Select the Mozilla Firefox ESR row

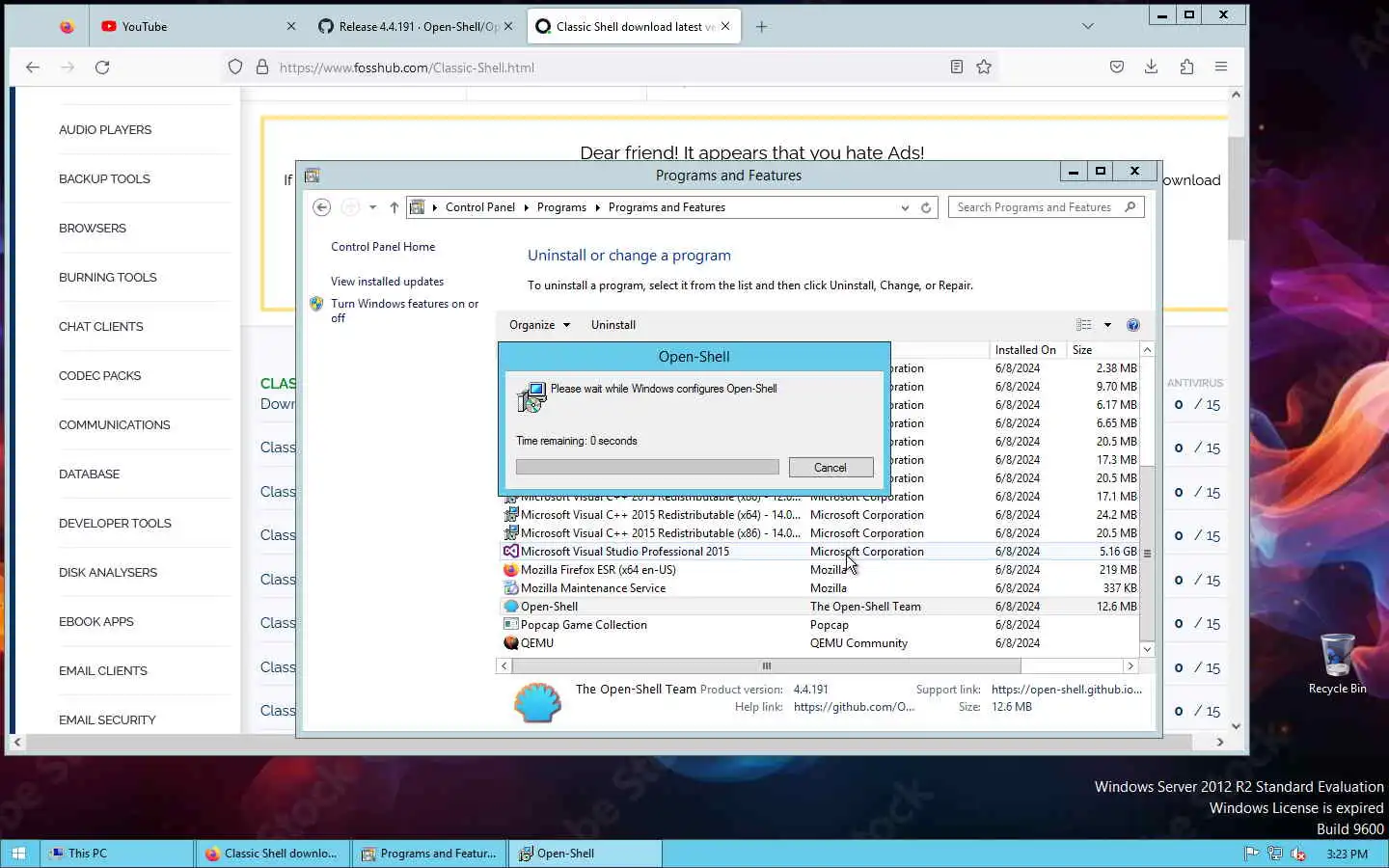pyautogui.click(x=820, y=570)
